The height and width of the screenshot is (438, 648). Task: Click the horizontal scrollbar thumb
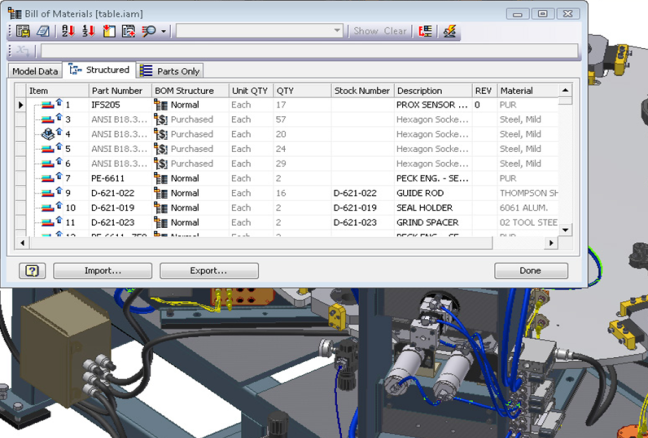click(261, 243)
